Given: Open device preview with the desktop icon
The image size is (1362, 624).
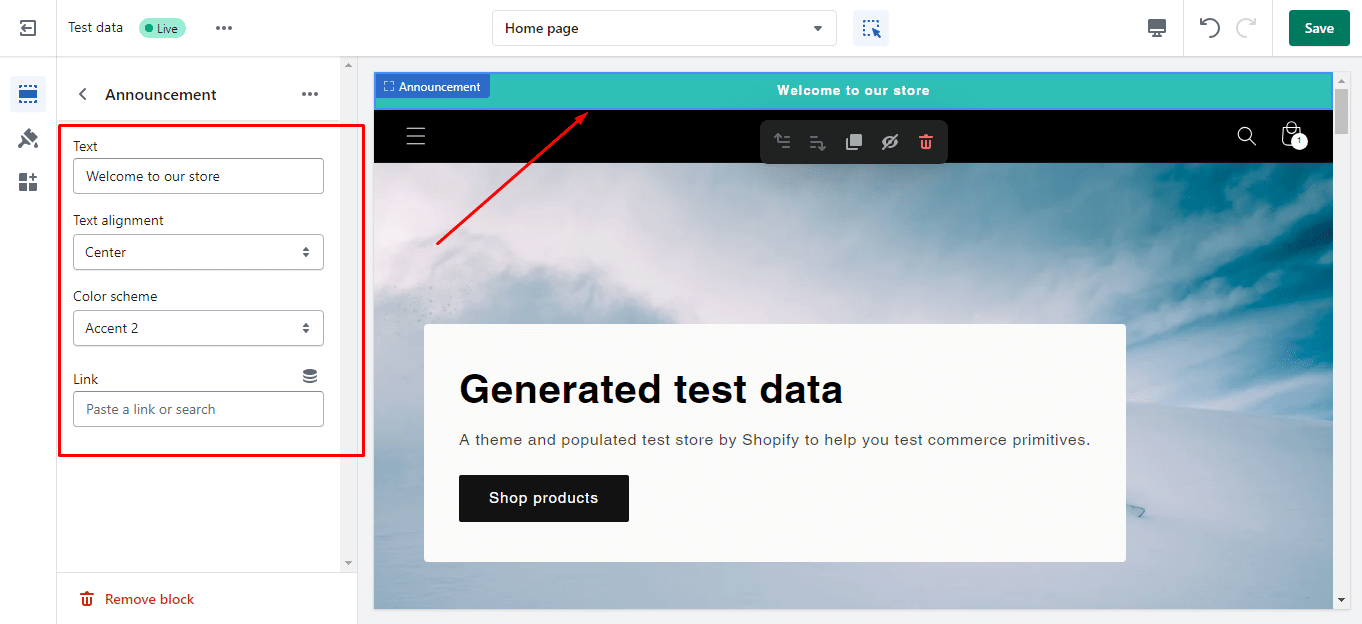Looking at the screenshot, I should click(x=1156, y=27).
